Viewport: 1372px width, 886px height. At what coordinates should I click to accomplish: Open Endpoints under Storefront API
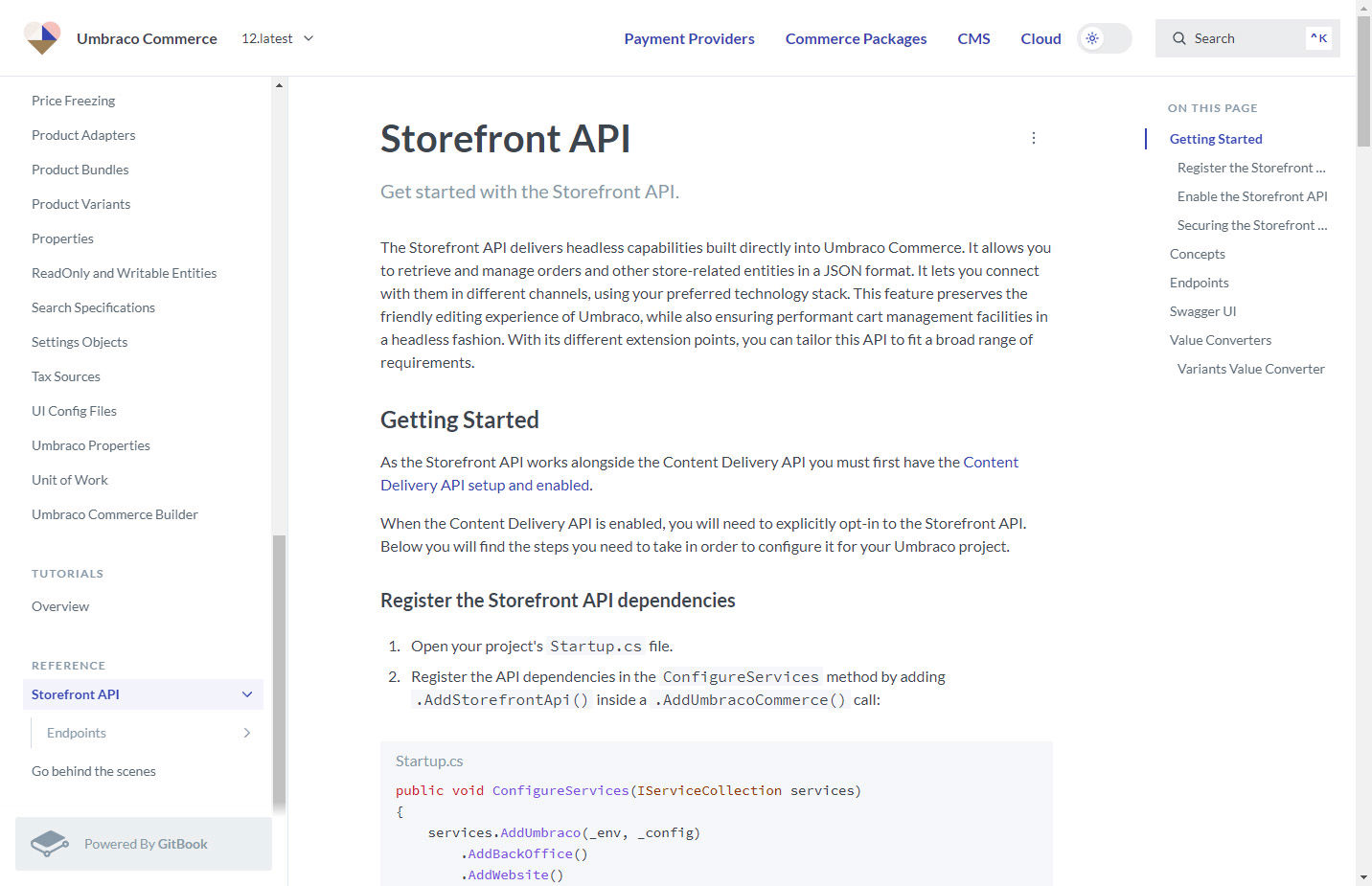point(77,733)
